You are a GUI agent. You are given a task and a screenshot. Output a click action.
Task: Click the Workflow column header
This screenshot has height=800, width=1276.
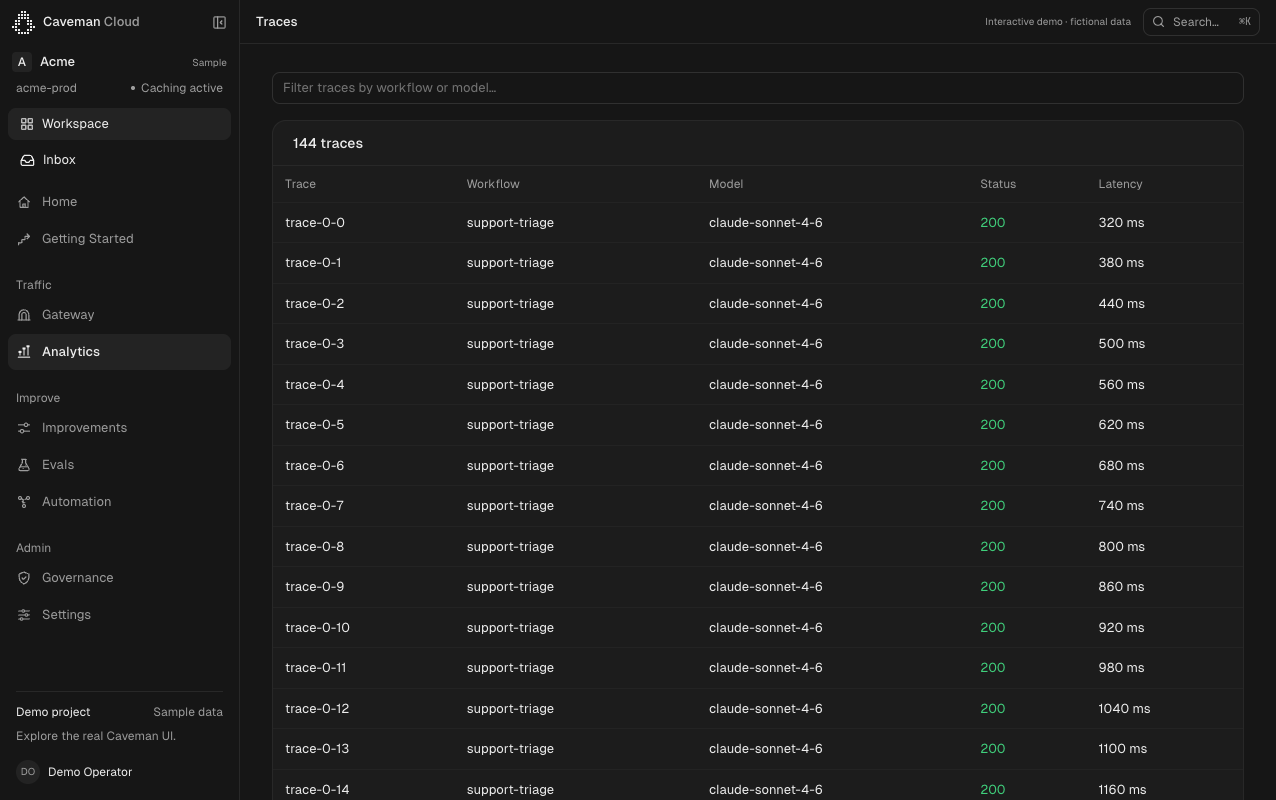pyautogui.click(x=493, y=184)
